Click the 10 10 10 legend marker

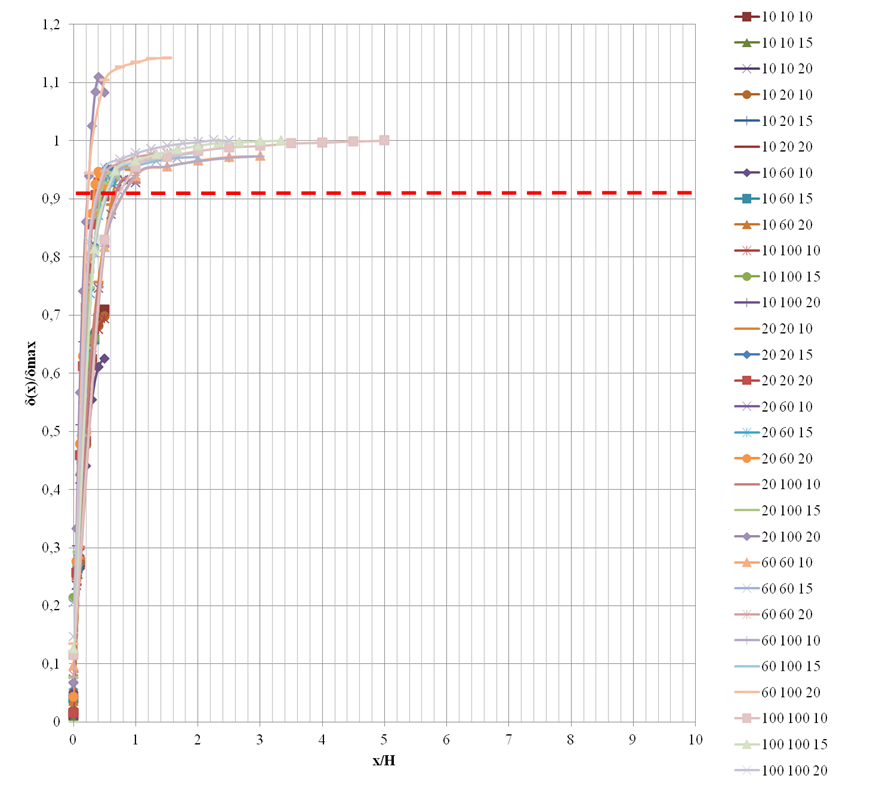[x=744, y=17]
